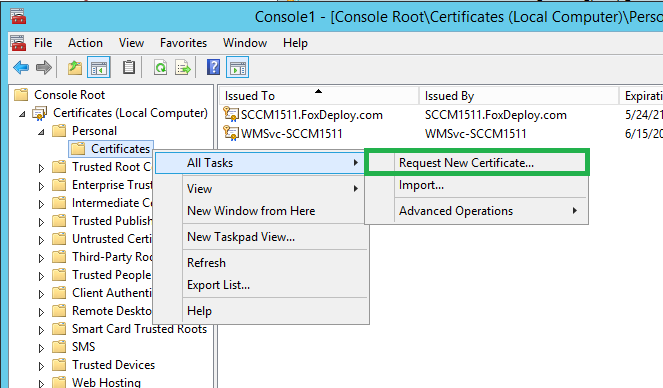Open the Favorites menu
Image resolution: width=663 pixels, height=388 pixels.
point(184,43)
